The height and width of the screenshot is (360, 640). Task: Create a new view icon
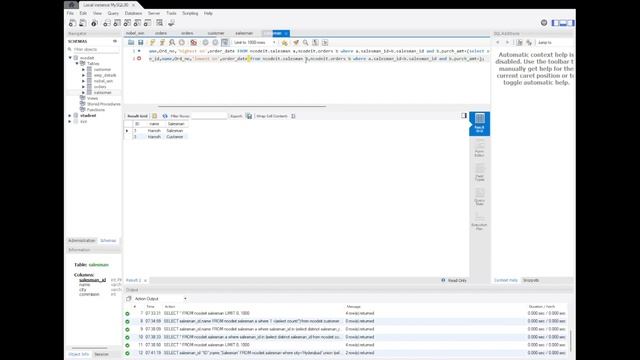click(x=127, y=23)
